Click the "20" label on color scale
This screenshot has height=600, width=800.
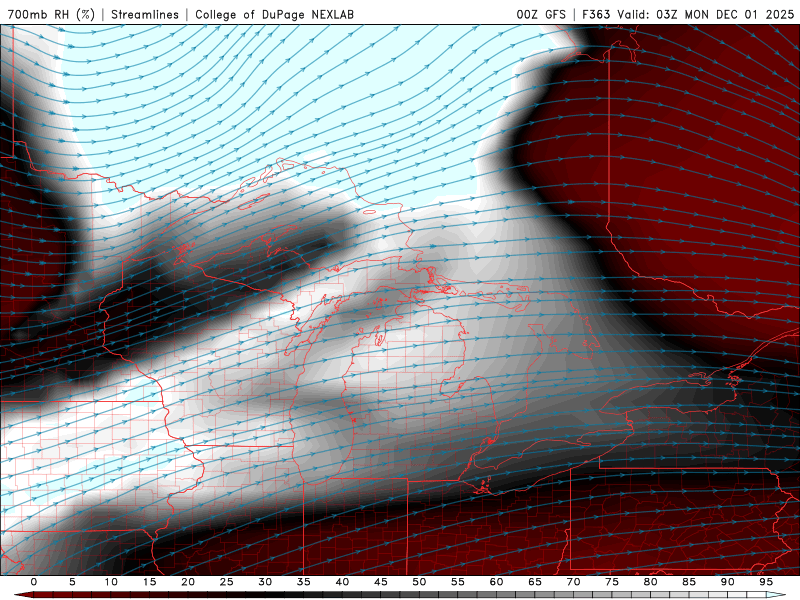tap(188, 582)
